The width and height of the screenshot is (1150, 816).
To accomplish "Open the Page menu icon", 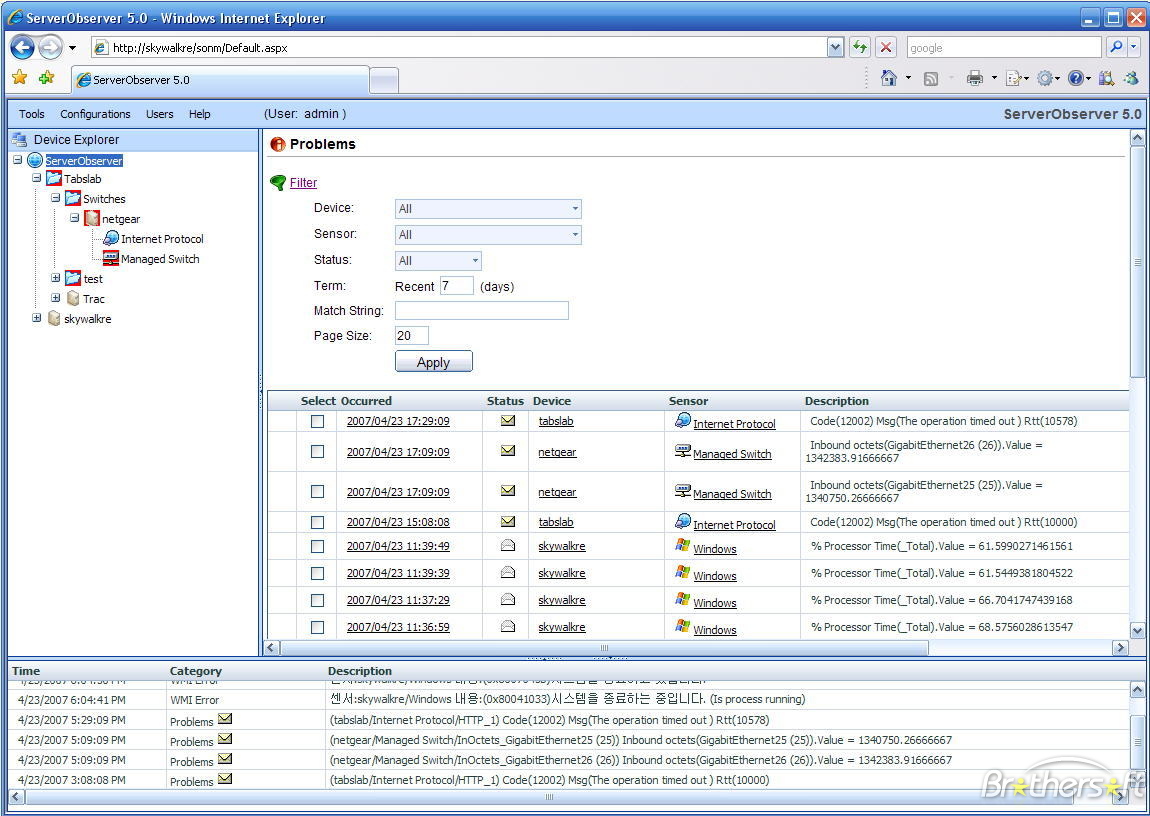I will (1014, 78).
